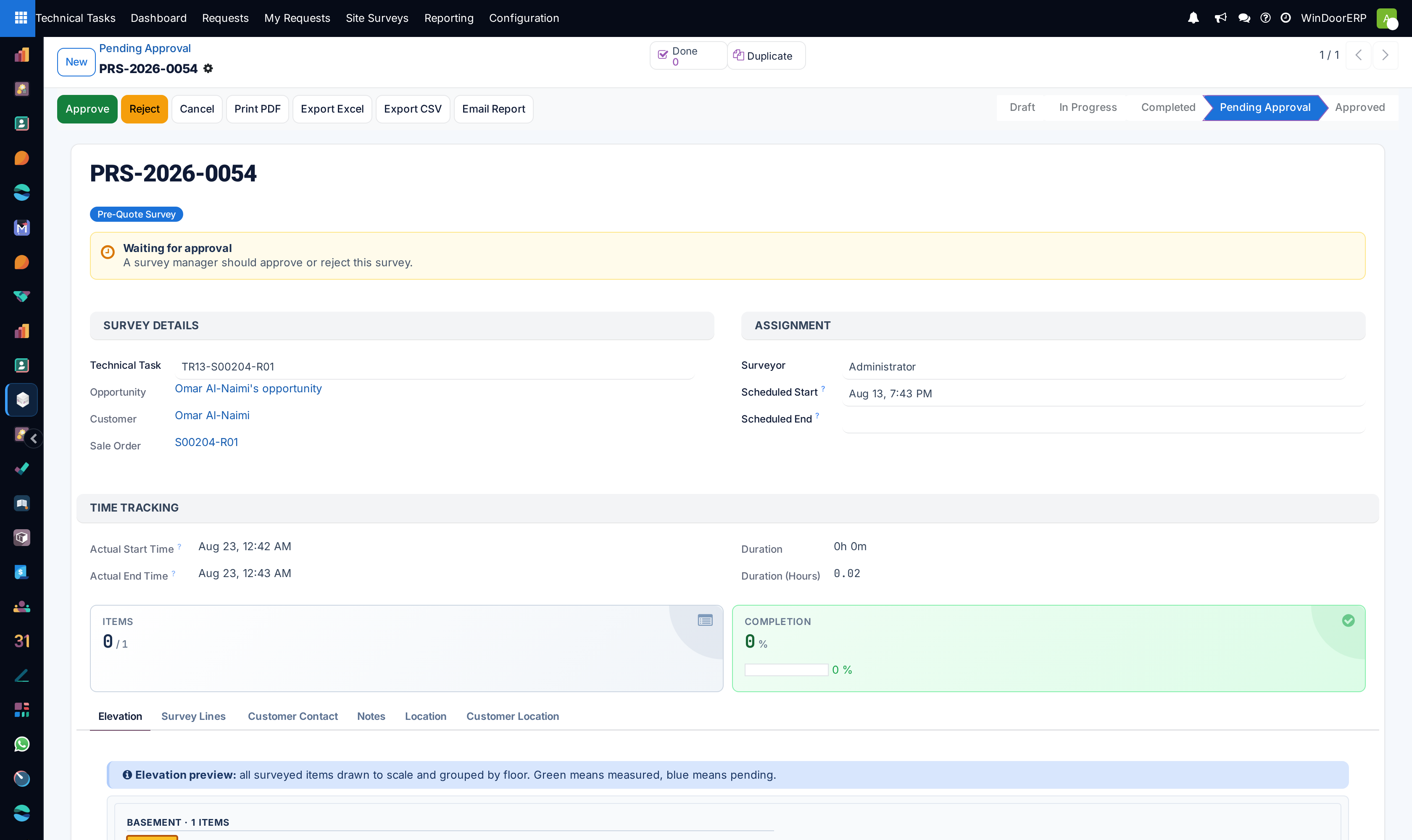Image resolution: width=1412 pixels, height=840 pixels.
Task: Click the clock icon in Waiting for approval banner
Action: click(108, 252)
